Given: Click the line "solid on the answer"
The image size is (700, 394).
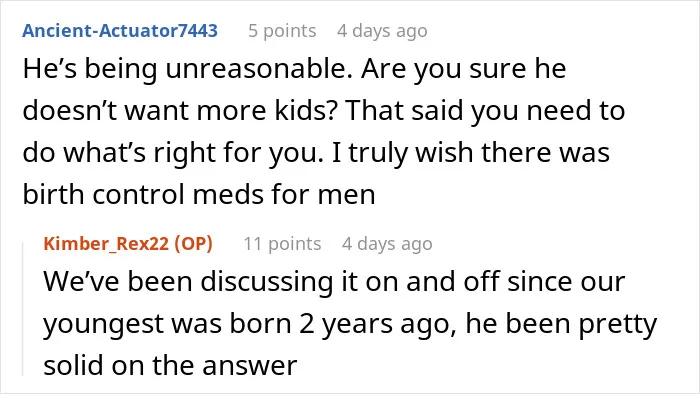Looking at the screenshot, I should 170,365.
